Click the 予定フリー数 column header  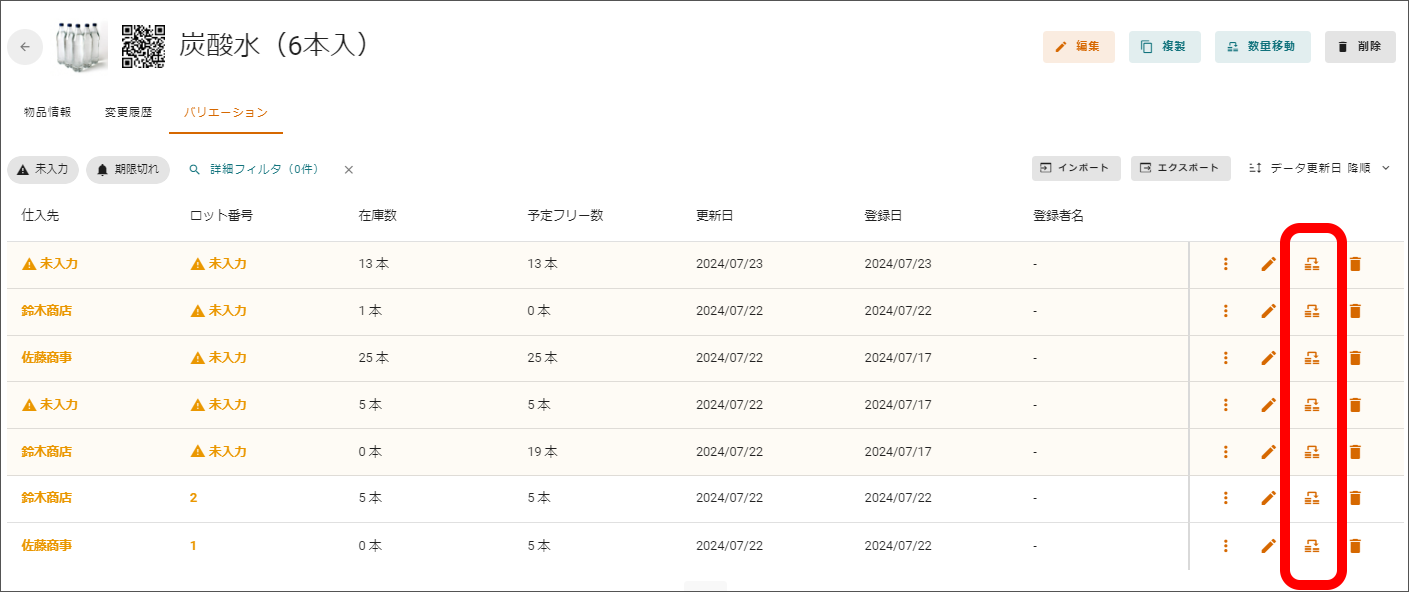point(565,216)
